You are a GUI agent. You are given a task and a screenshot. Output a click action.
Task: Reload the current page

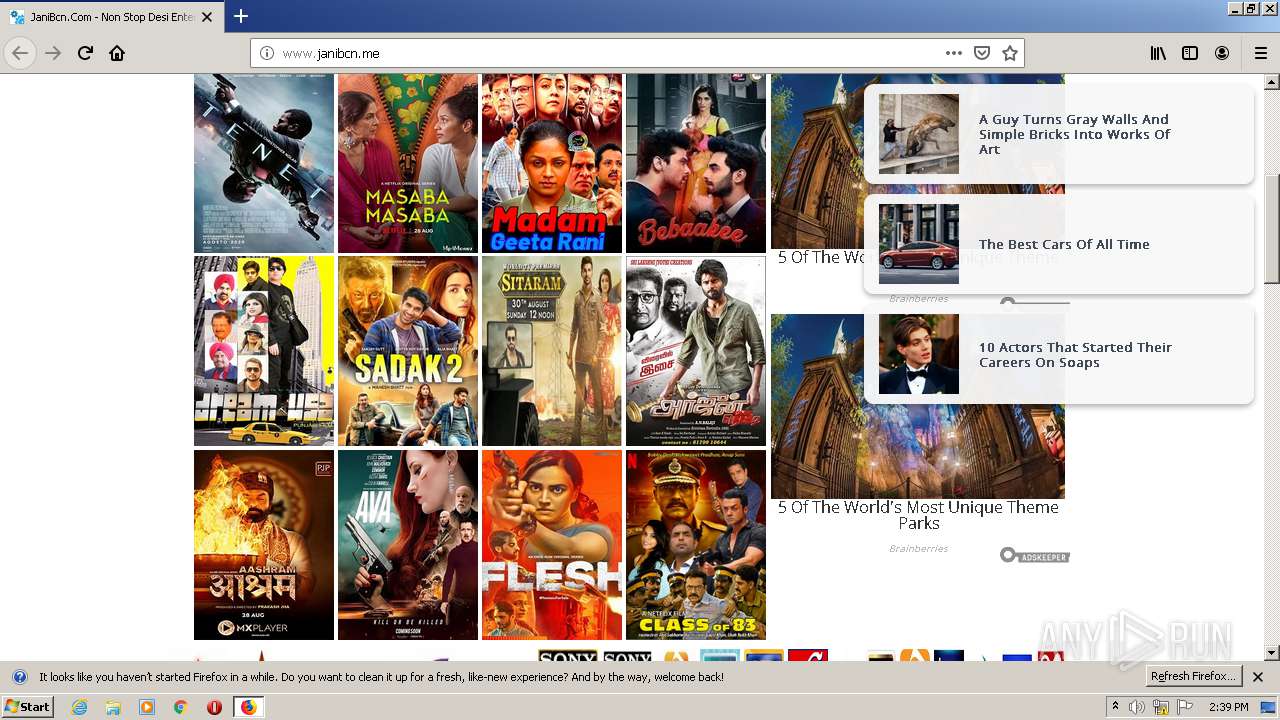[85, 53]
